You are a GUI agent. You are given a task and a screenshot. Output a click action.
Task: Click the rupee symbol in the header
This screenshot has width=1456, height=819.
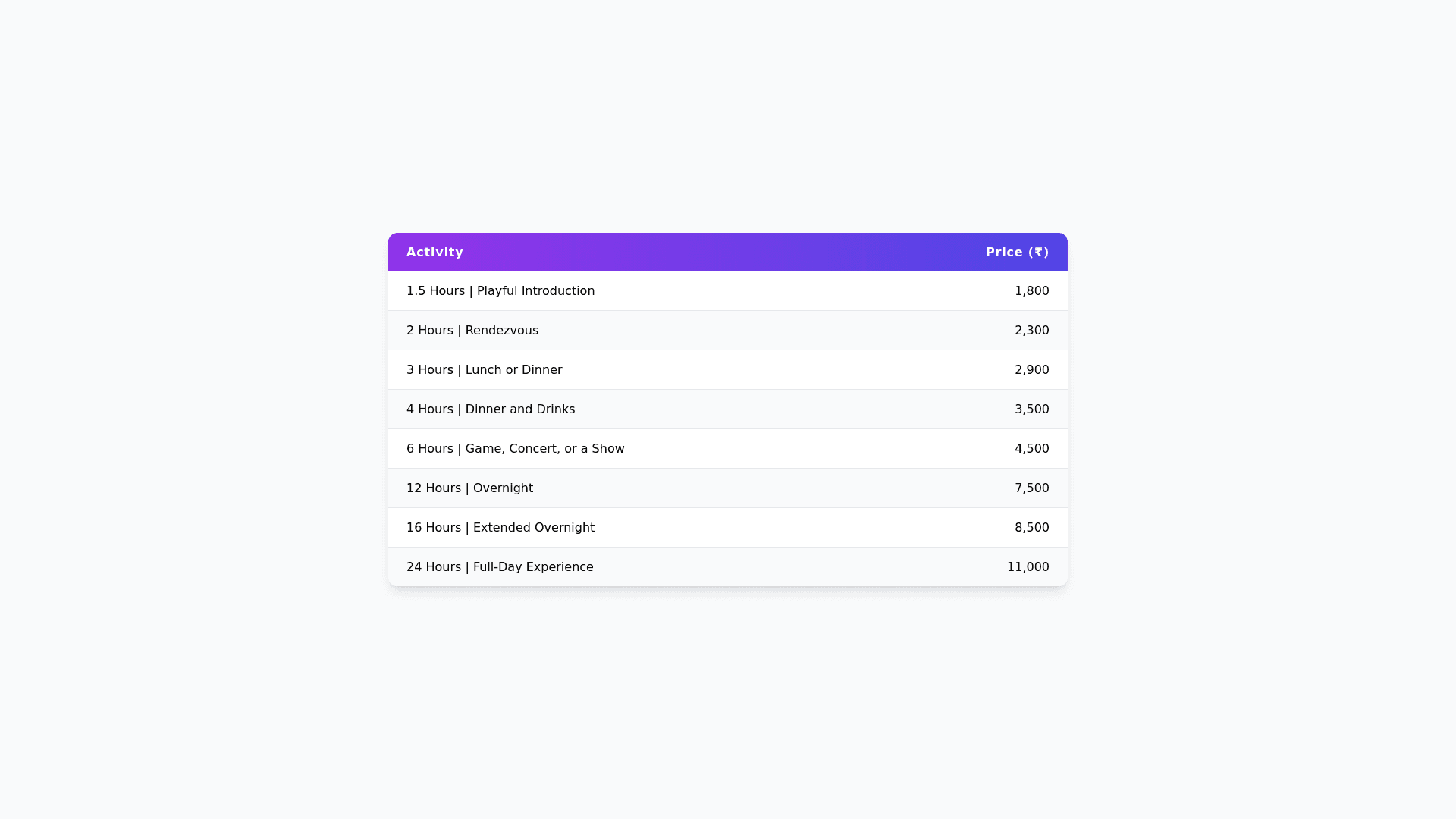point(1038,253)
